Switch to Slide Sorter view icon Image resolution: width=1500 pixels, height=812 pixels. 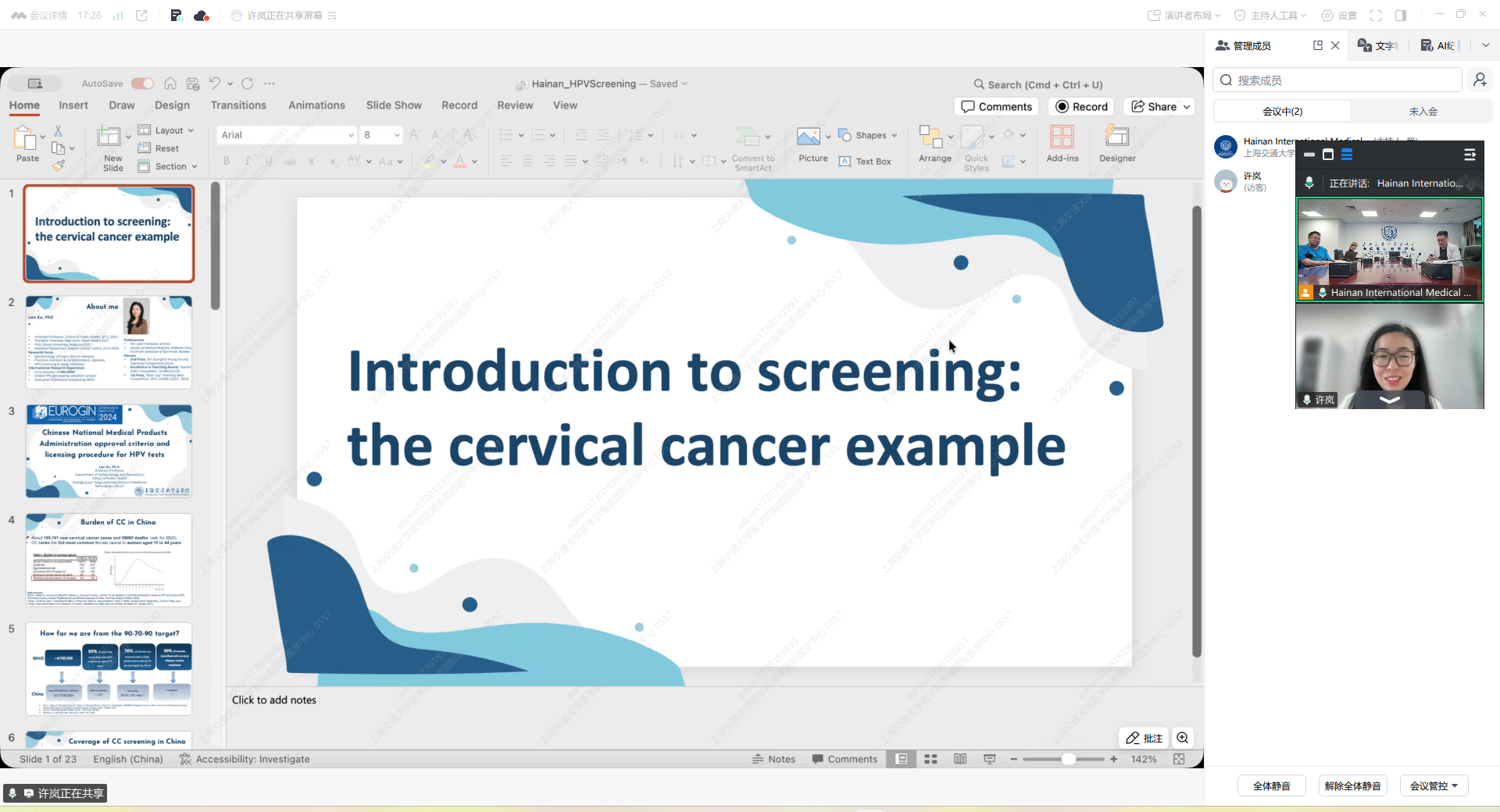point(930,759)
